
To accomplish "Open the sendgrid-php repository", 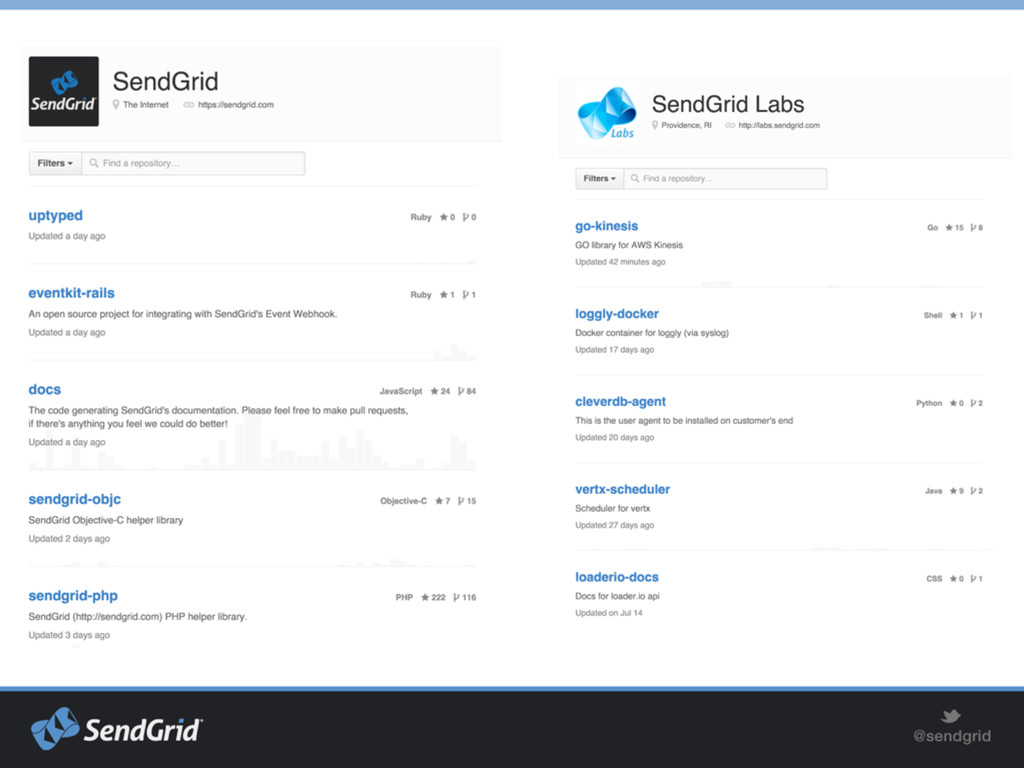I will [73, 596].
